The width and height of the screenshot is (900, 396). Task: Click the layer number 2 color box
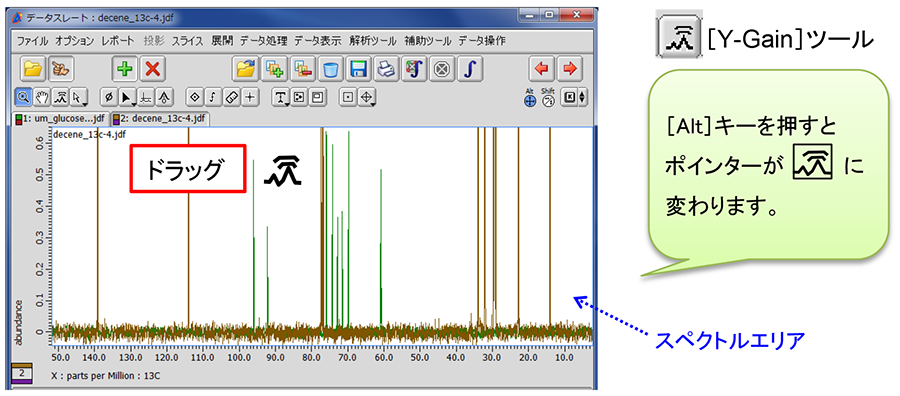[22, 372]
